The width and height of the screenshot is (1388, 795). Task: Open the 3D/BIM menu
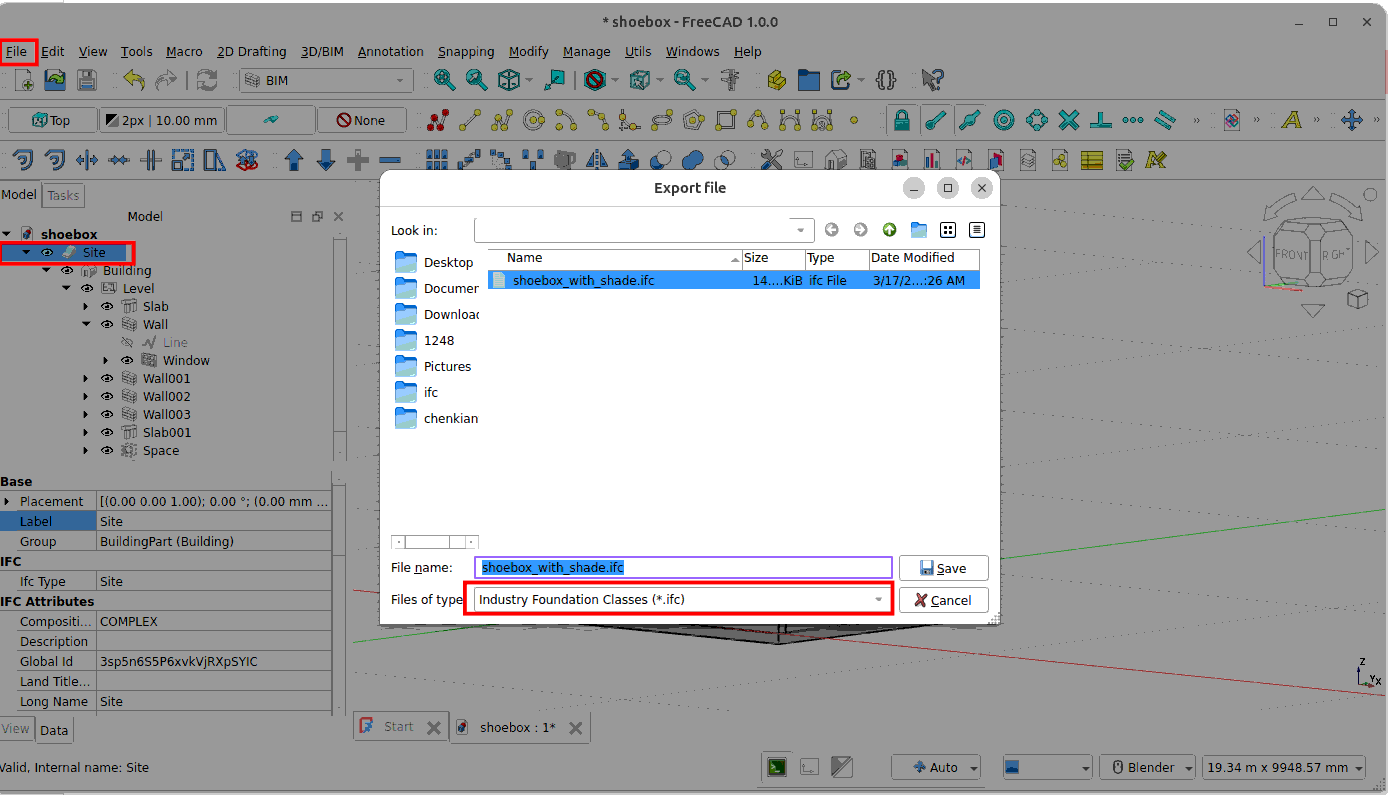323,52
